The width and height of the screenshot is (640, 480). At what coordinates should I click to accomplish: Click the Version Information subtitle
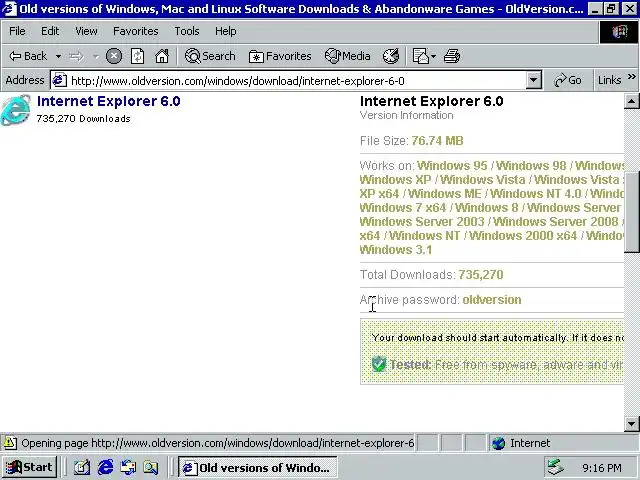coord(407,116)
